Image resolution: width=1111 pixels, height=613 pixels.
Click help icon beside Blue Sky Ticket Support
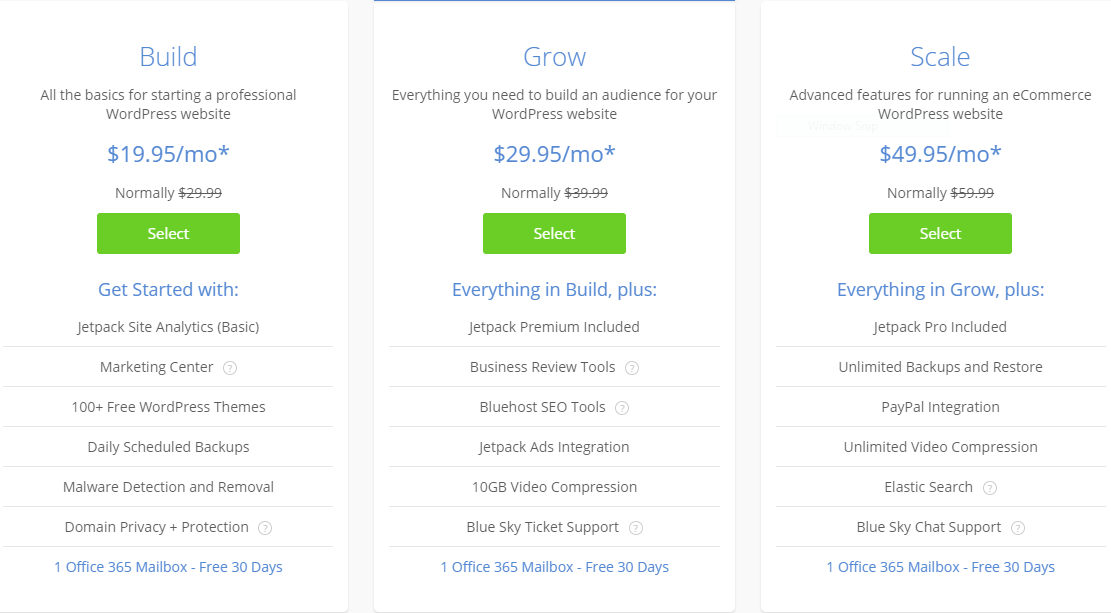coord(636,528)
